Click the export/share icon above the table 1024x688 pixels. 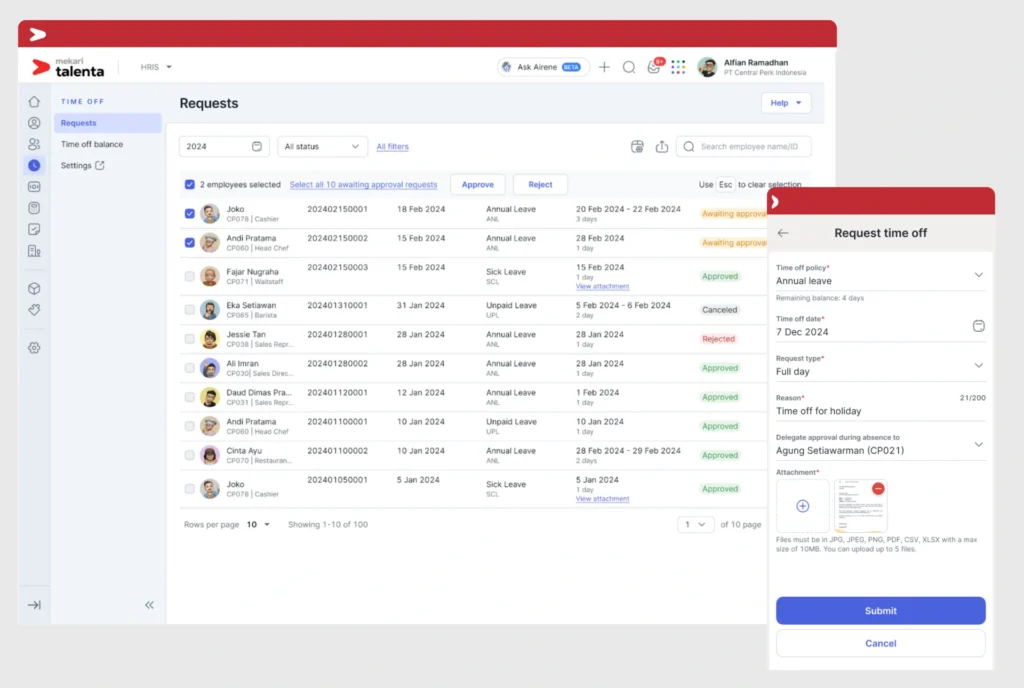point(662,146)
